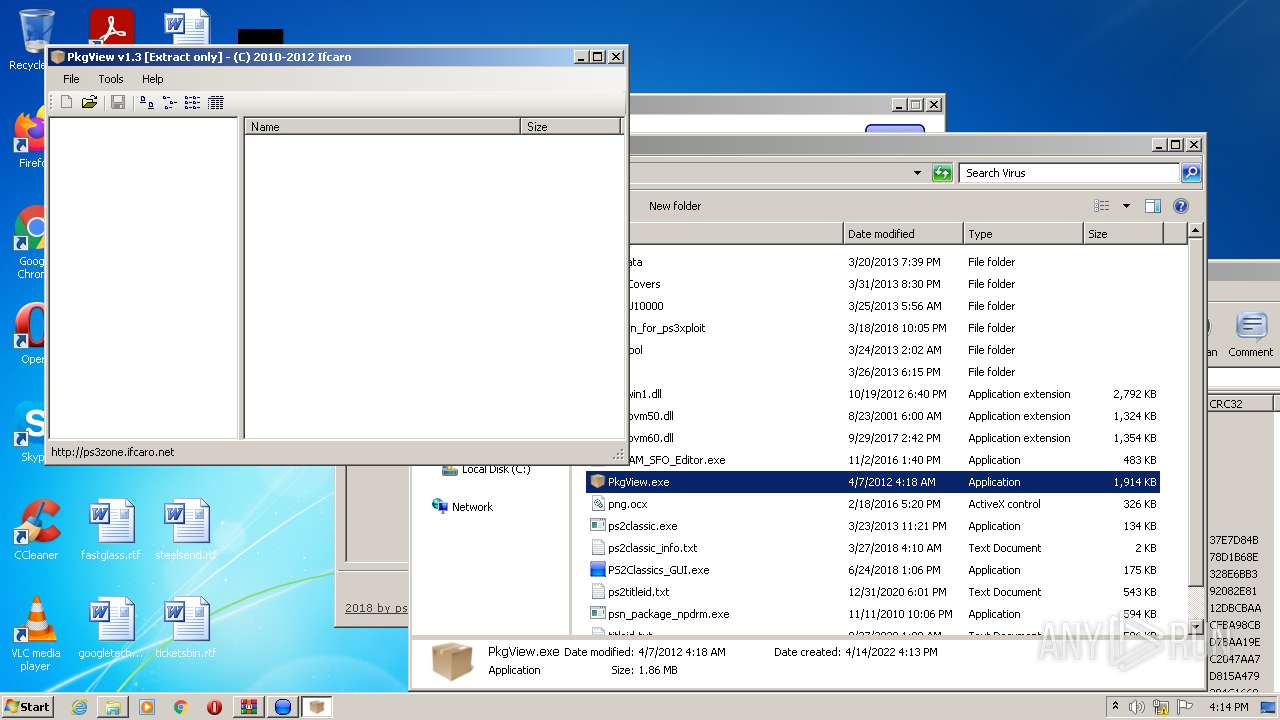Click the Comment icon in background window

[x=1250, y=335]
